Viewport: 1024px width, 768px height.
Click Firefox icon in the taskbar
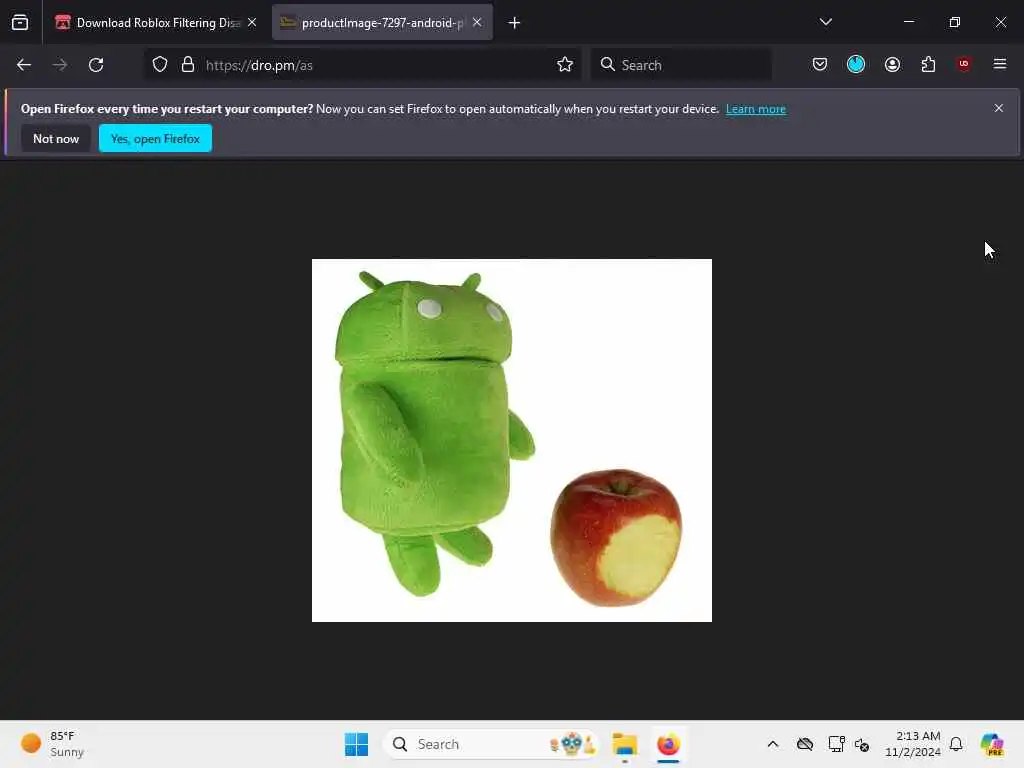(x=668, y=744)
